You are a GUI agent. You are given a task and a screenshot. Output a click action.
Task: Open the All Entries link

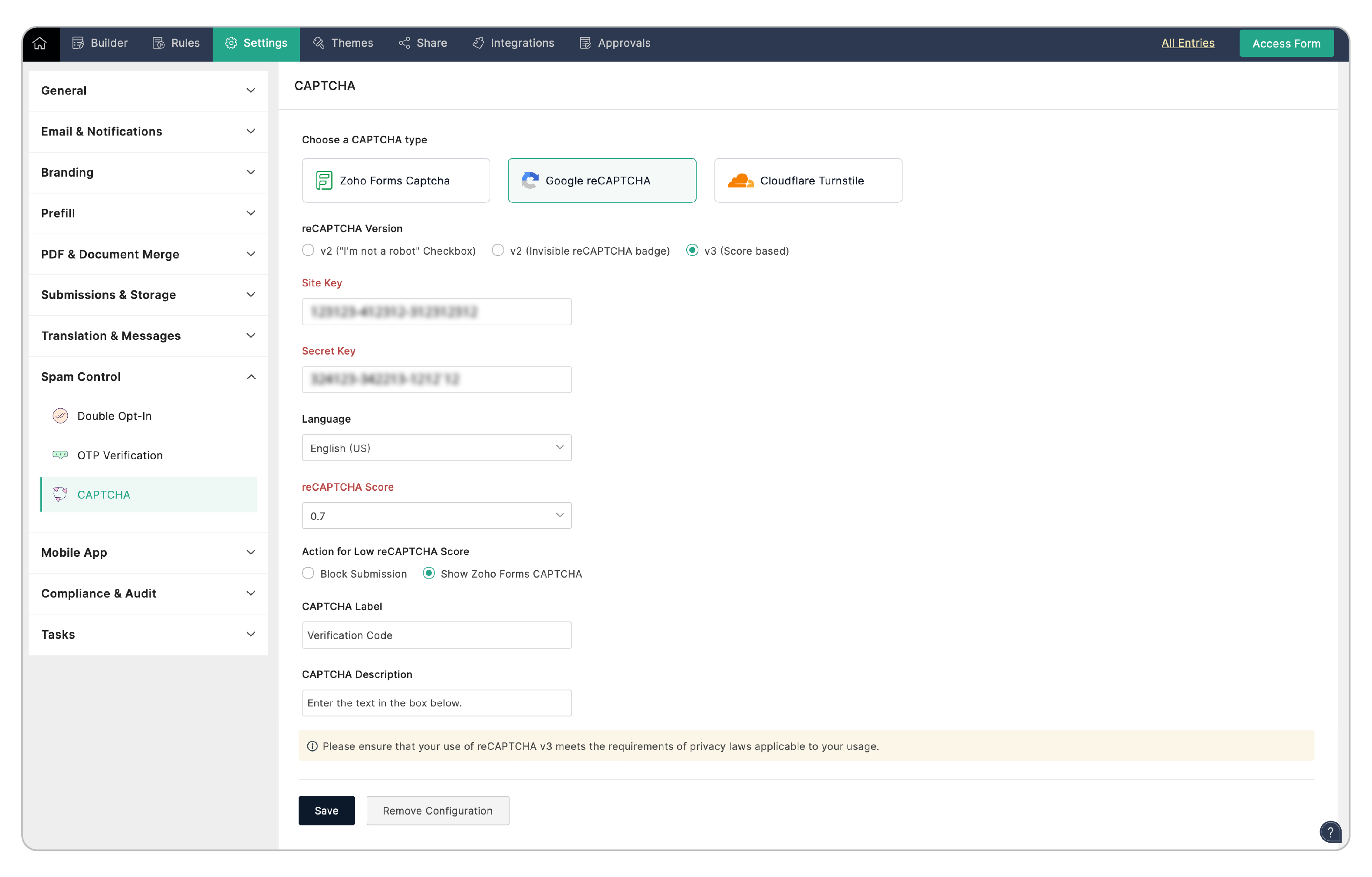(1188, 43)
